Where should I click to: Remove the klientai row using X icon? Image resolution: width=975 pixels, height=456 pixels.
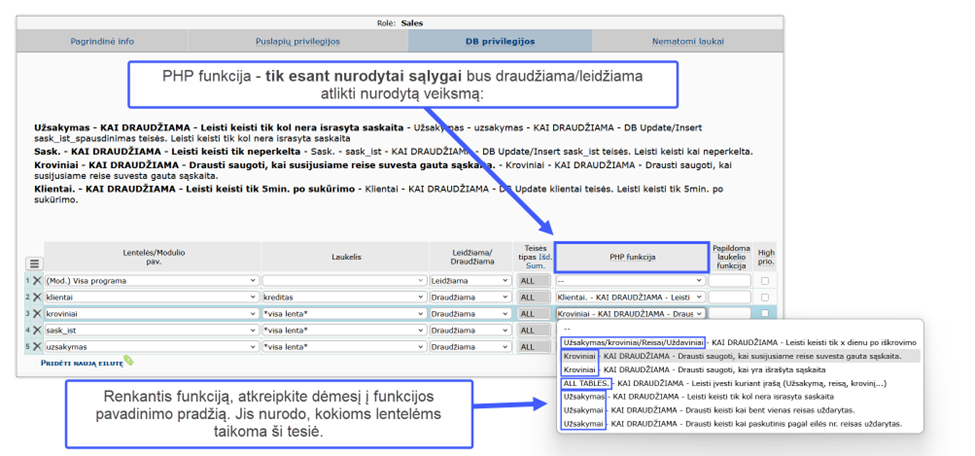tap(37, 297)
